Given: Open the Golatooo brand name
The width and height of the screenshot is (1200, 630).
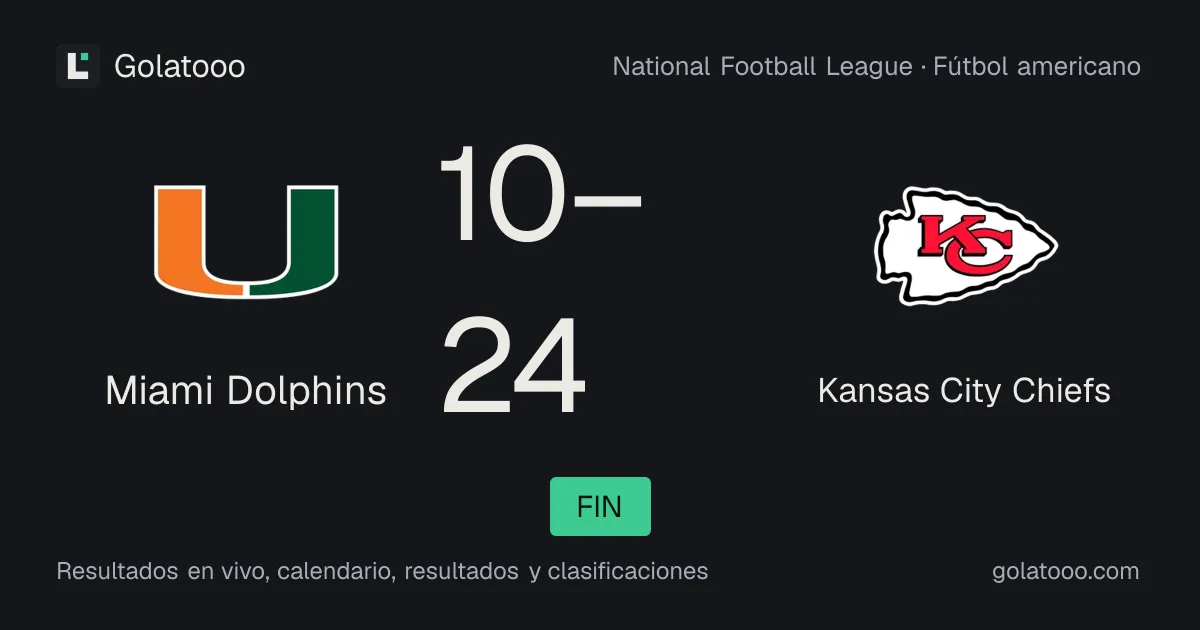Looking at the screenshot, I should (x=180, y=67).
